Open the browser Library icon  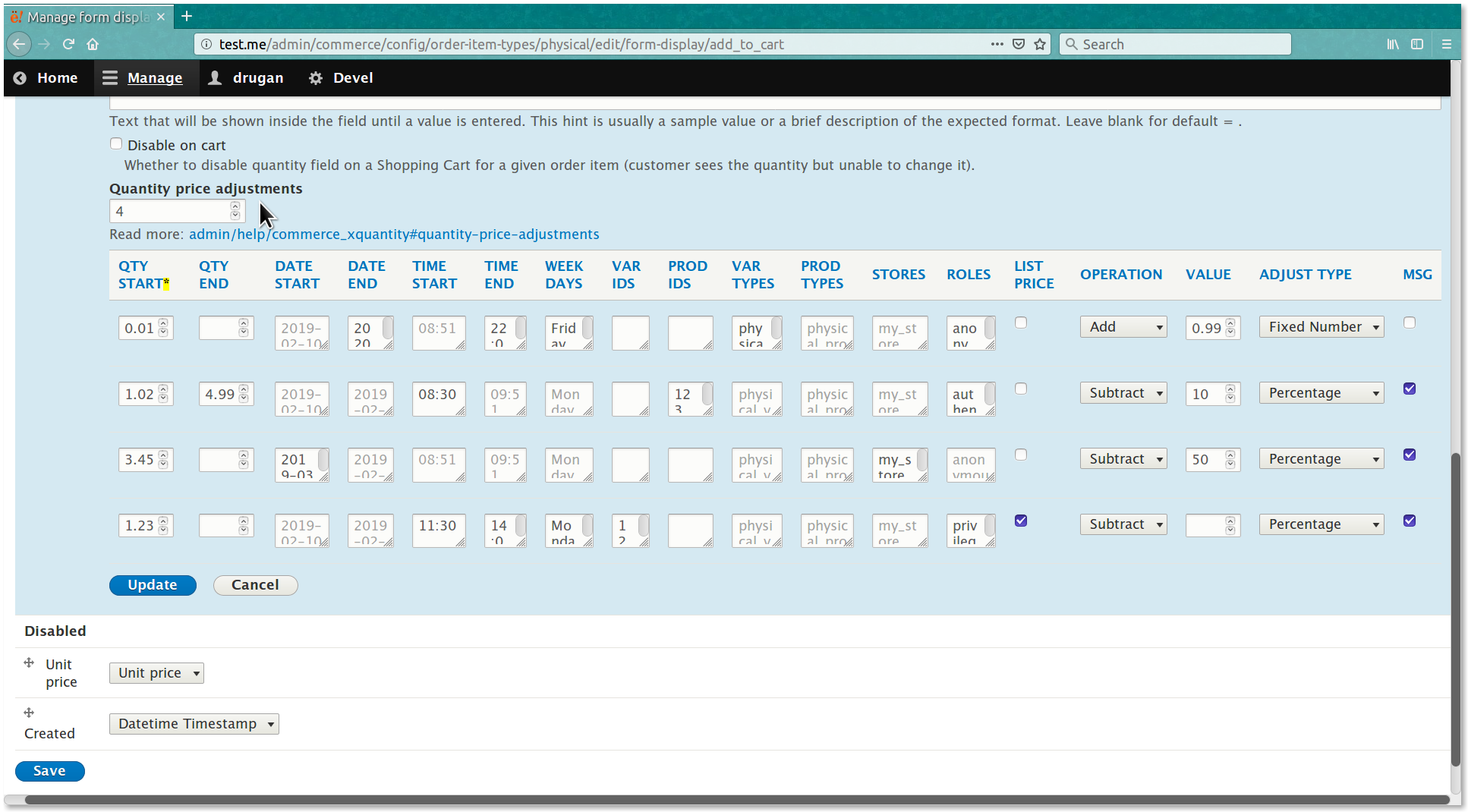(1393, 44)
